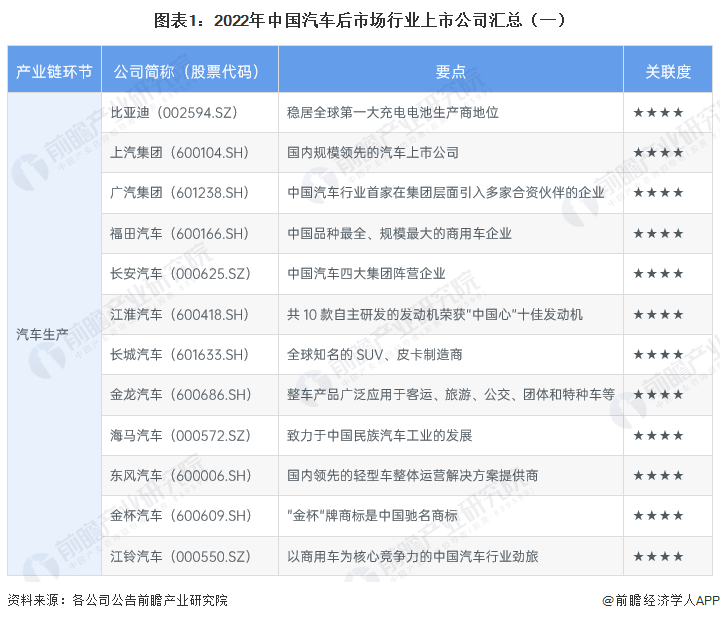720x621 pixels.
Task: Click the 江铃汽车（000550.SZ）cell
Action: click(190, 556)
